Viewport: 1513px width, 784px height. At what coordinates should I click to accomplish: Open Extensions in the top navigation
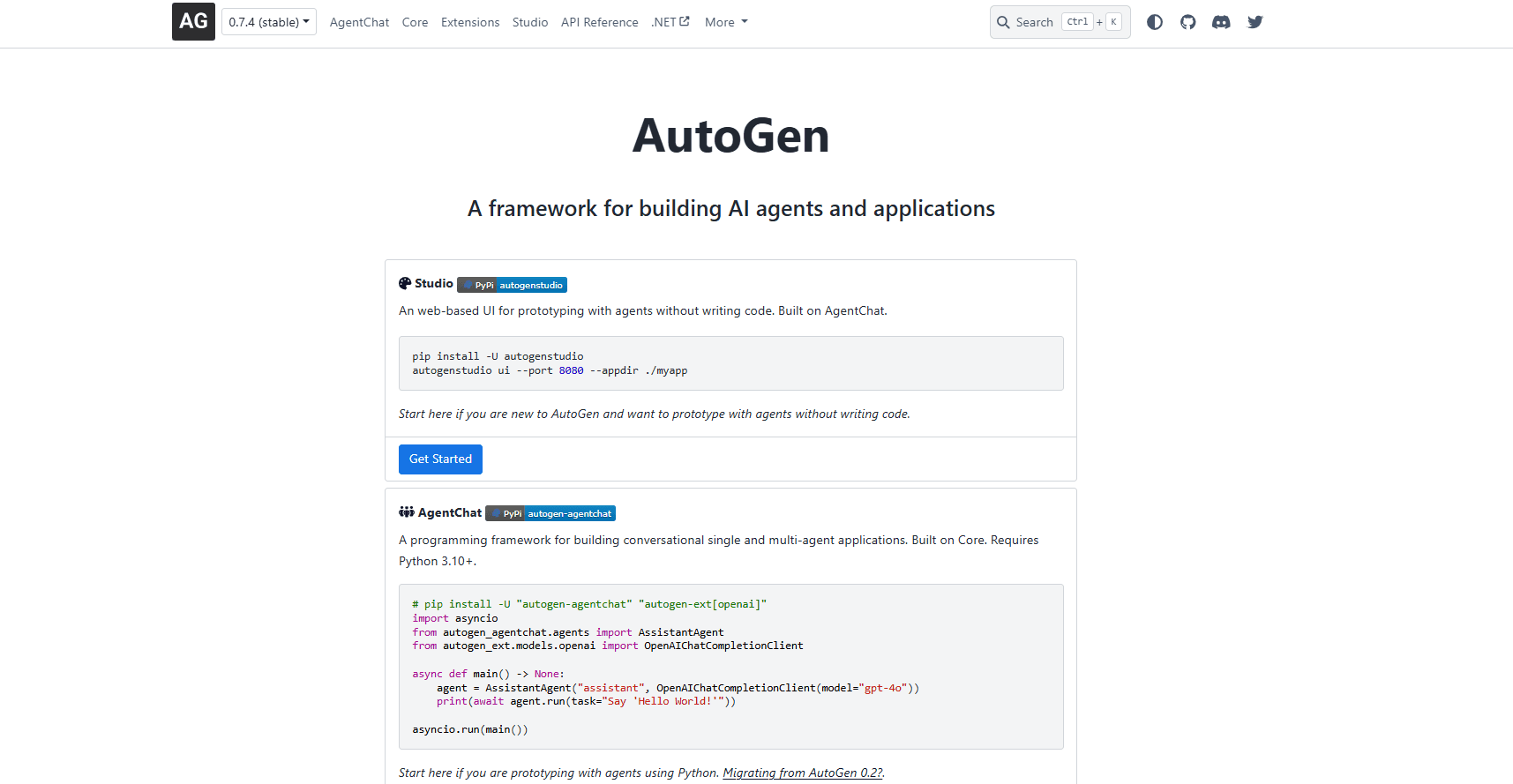(470, 22)
